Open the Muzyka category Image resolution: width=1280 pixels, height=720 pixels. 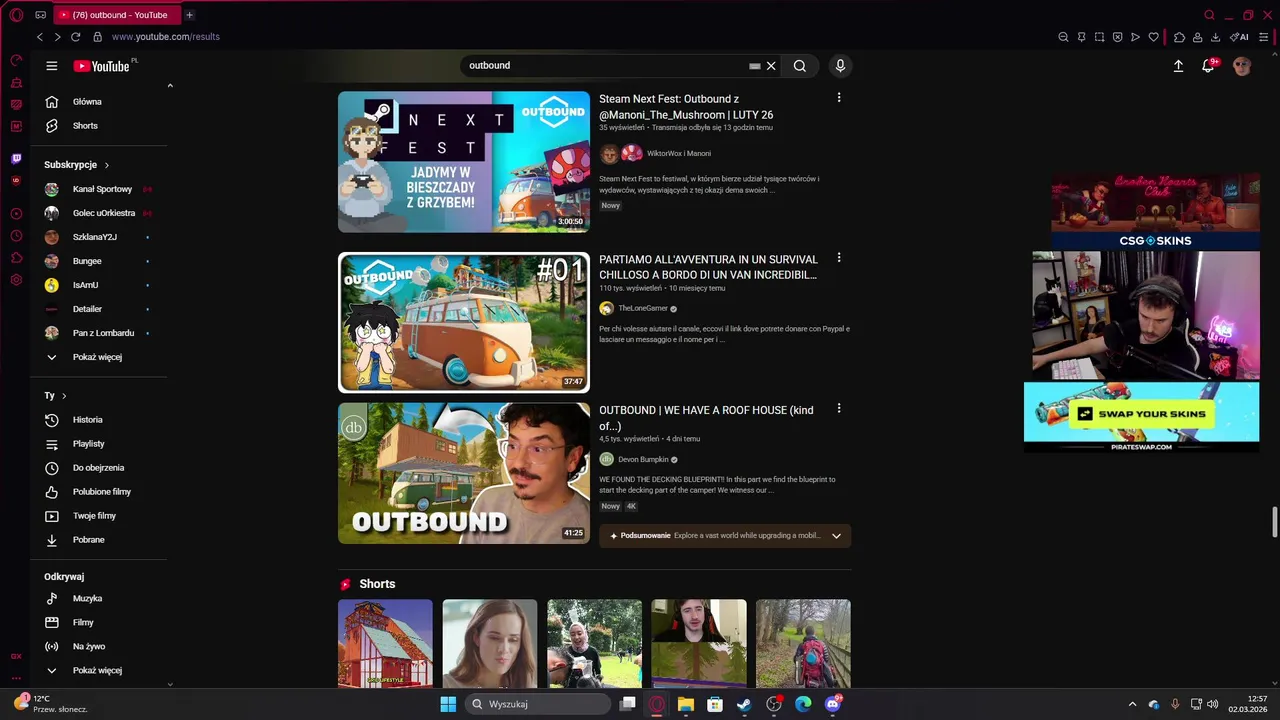[87, 598]
